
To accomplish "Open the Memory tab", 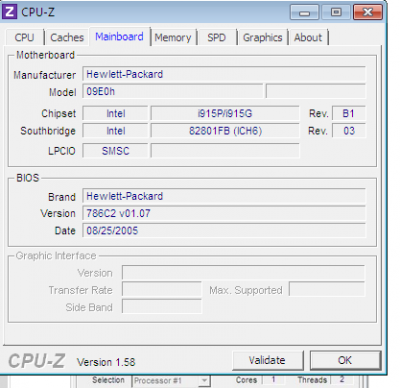I will tap(173, 37).
